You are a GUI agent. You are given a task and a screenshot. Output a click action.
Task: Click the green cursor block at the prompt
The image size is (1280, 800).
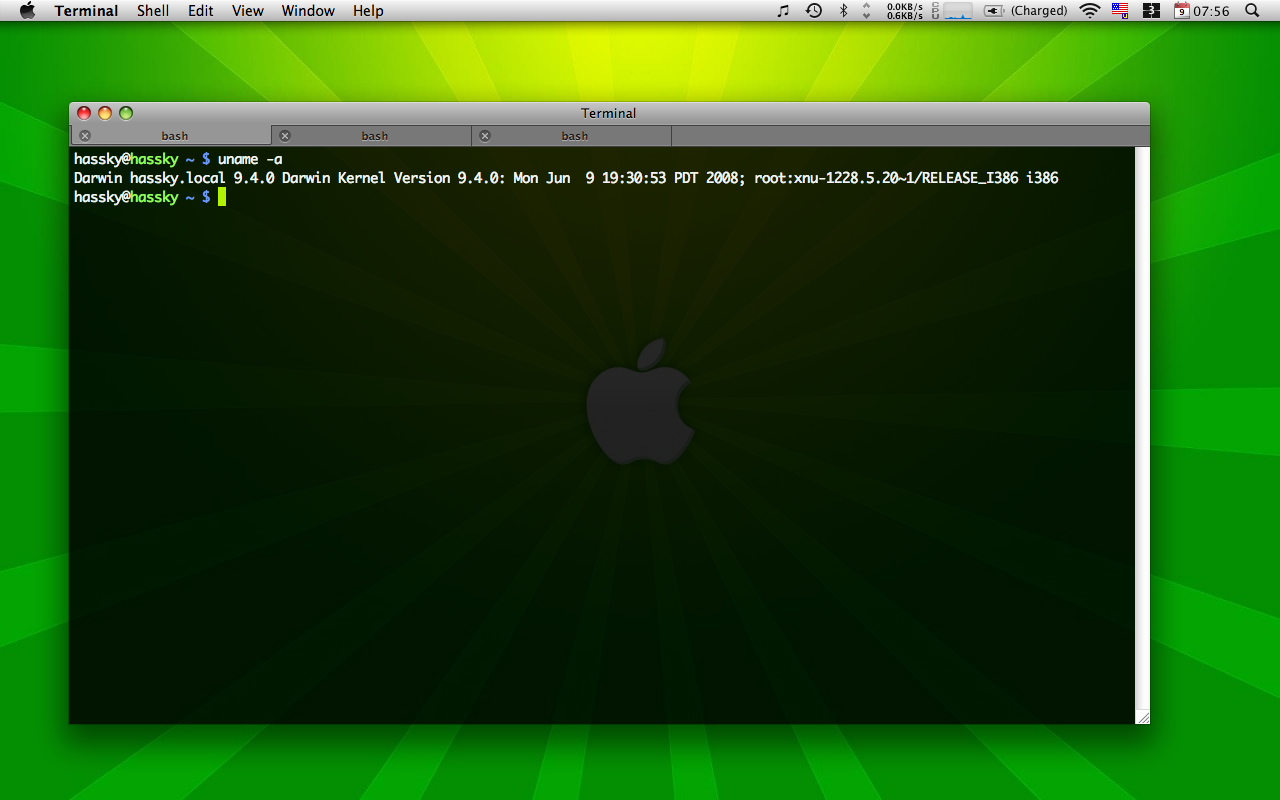click(x=222, y=197)
